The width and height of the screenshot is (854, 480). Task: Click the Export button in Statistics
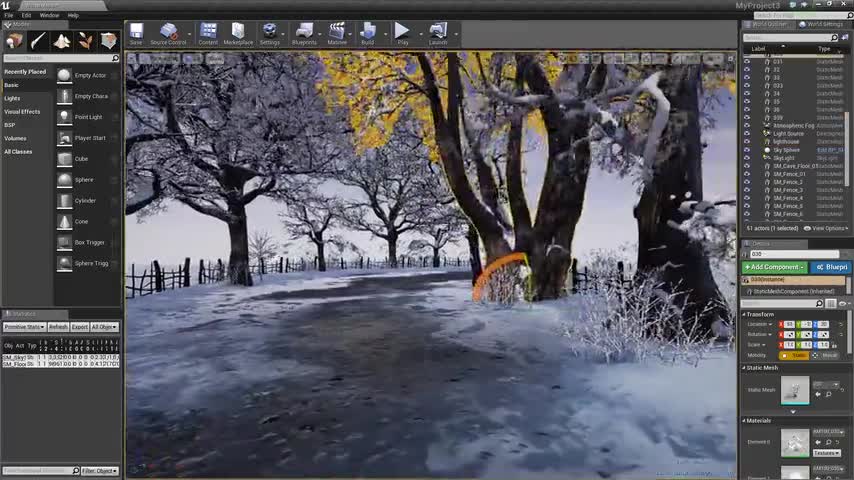point(80,327)
